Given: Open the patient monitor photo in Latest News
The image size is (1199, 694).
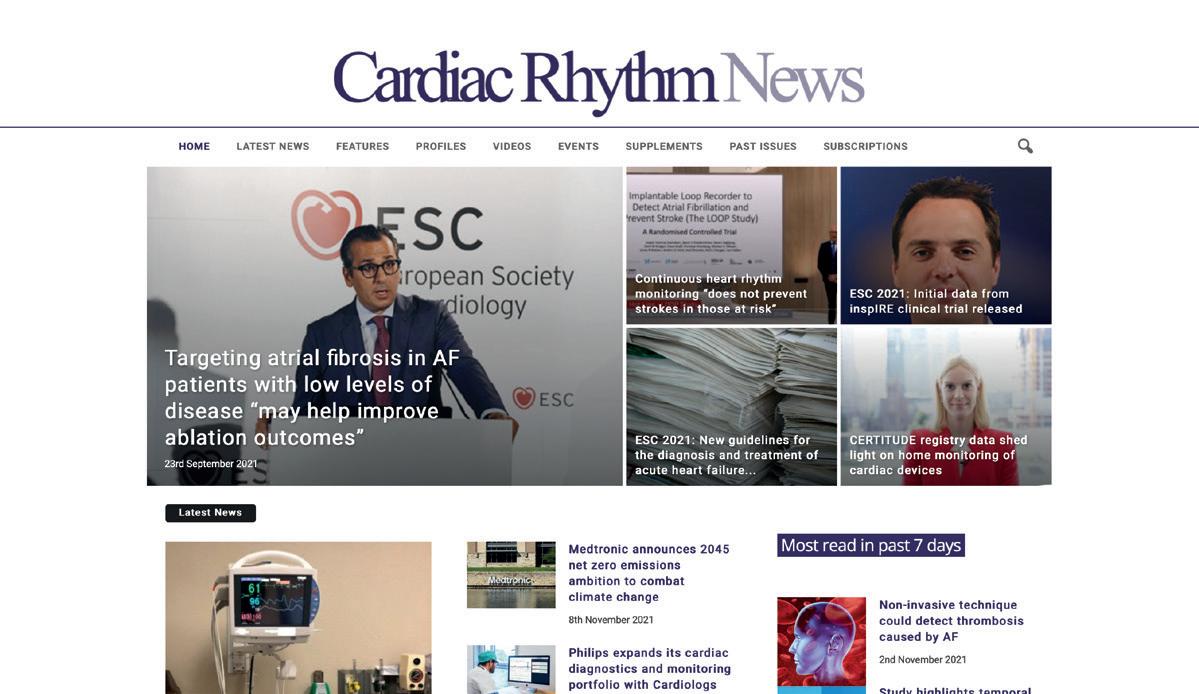Looking at the screenshot, I should (298, 618).
